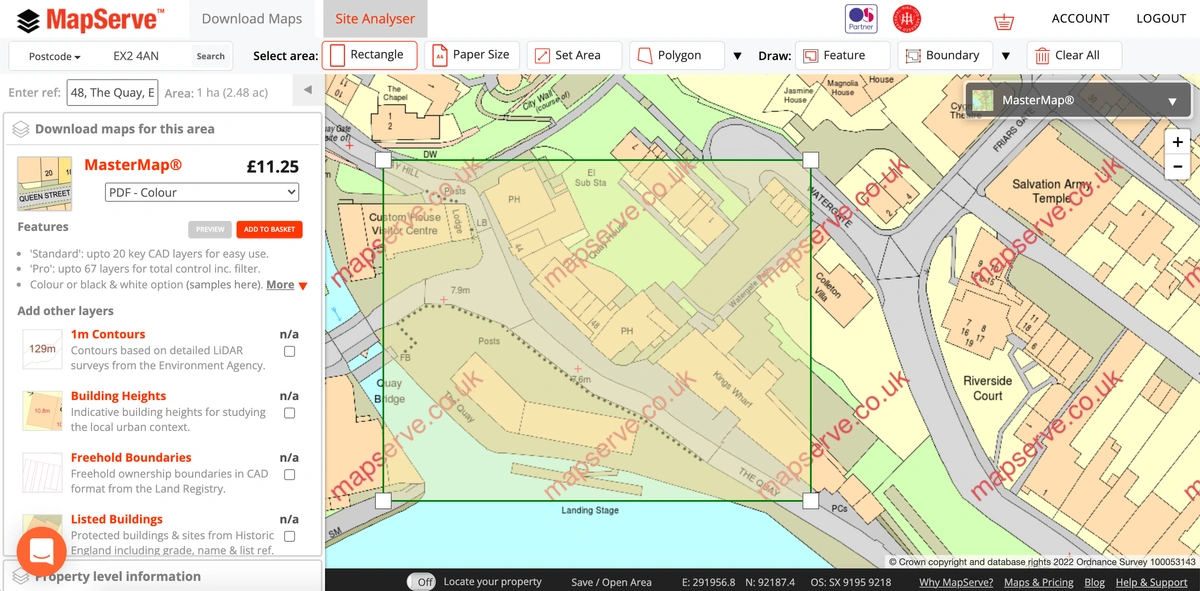Viewport: 1200px width, 591px height.
Task: Click ADD TO BASKET button
Action: click(270, 230)
